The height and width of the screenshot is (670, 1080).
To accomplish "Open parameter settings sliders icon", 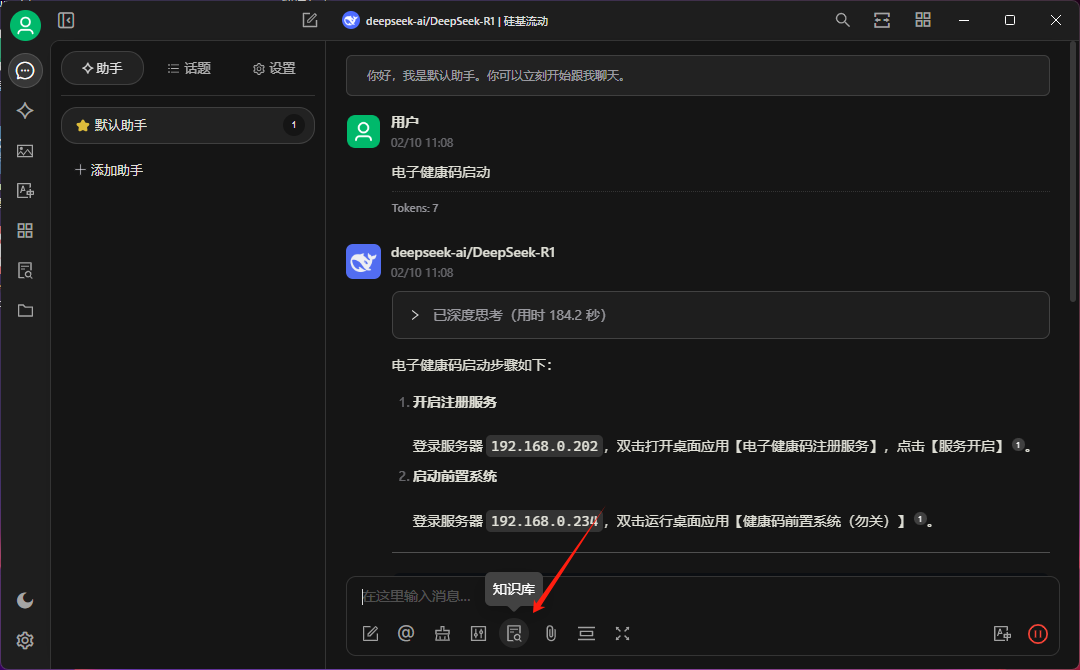I will pos(478,634).
